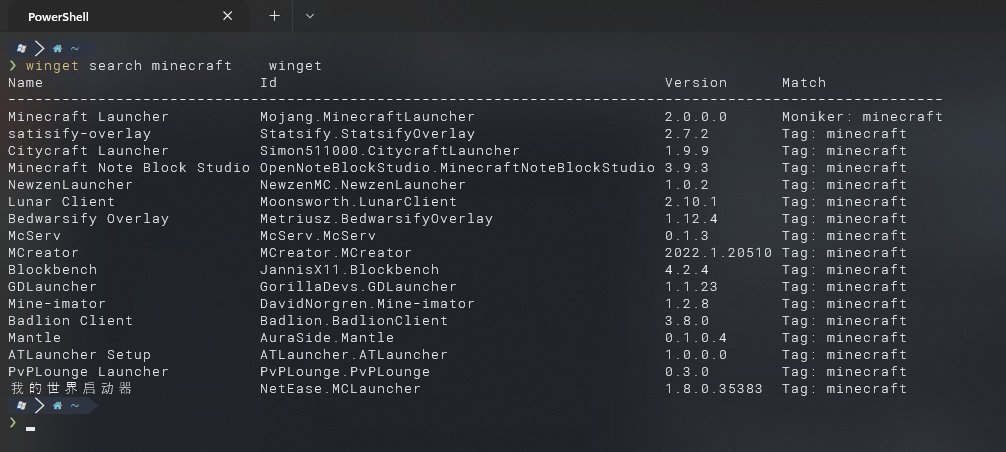
Task: Click version 0.1.0.4
Action: [x=695, y=337]
